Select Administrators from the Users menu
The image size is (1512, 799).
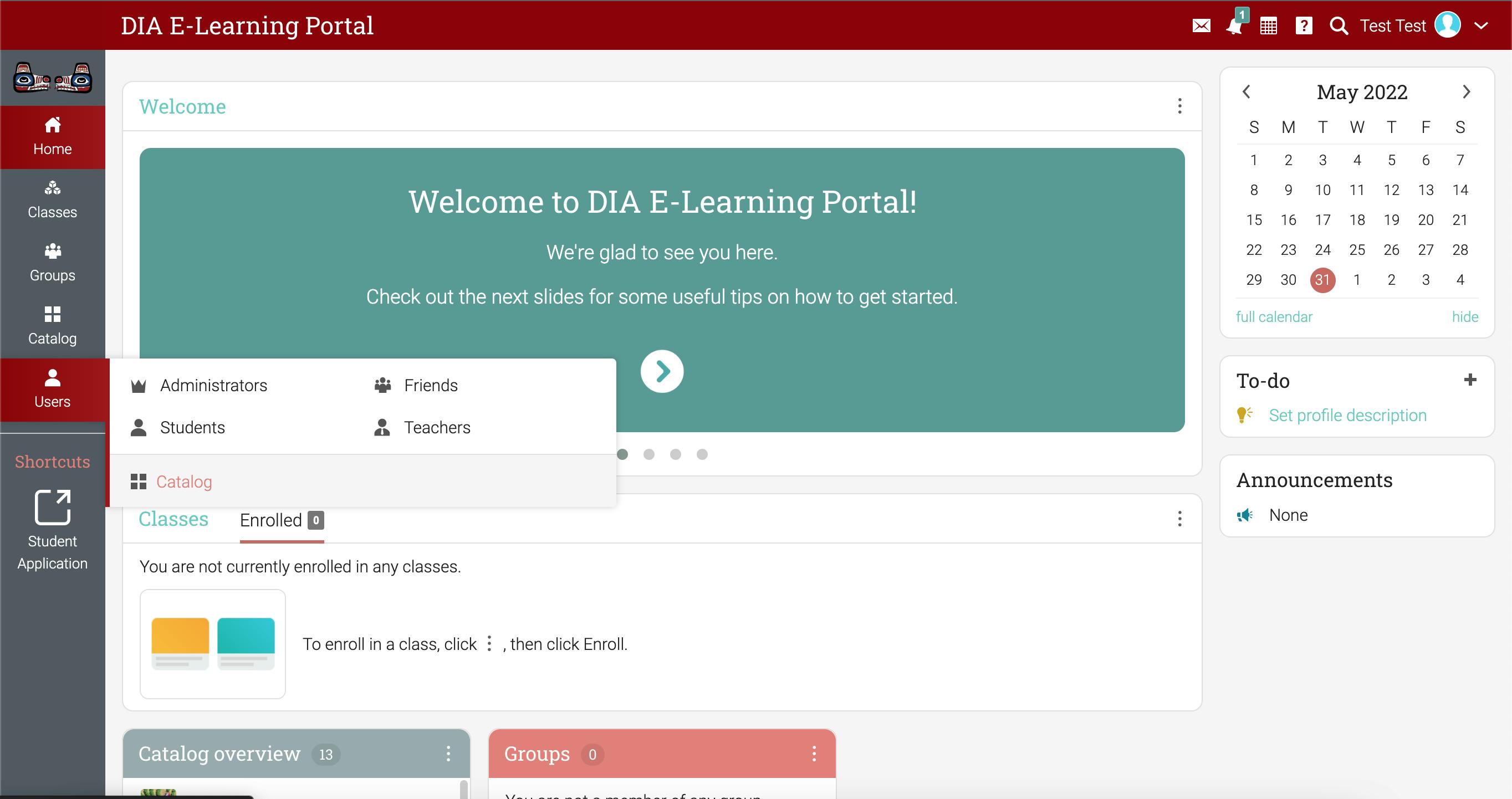(x=213, y=386)
